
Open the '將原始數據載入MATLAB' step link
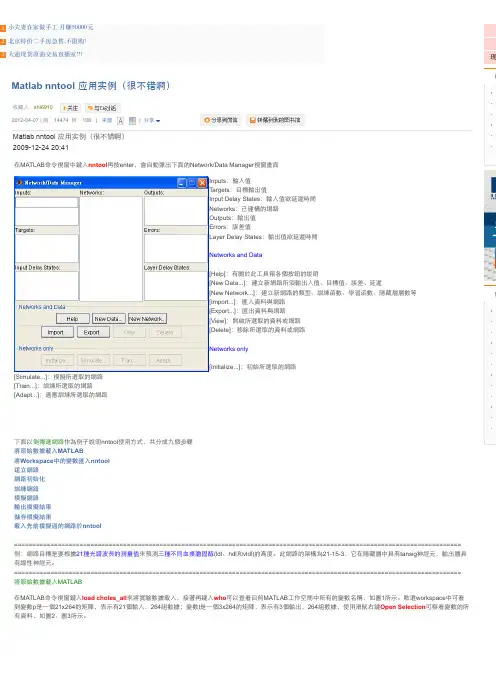[49, 451]
